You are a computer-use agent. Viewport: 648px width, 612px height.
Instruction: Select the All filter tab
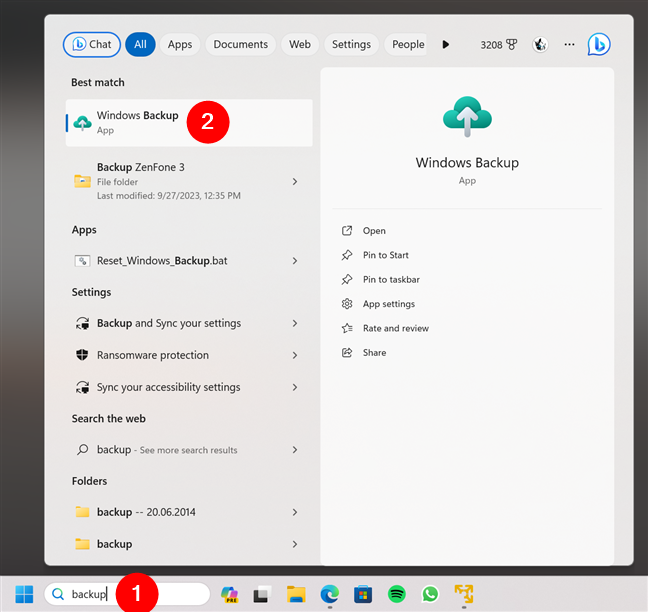[x=140, y=44]
